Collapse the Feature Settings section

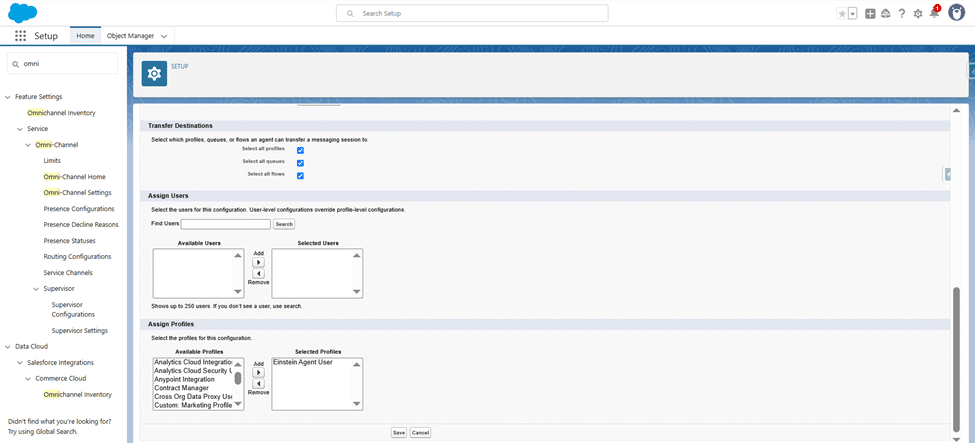pos(8,97)
